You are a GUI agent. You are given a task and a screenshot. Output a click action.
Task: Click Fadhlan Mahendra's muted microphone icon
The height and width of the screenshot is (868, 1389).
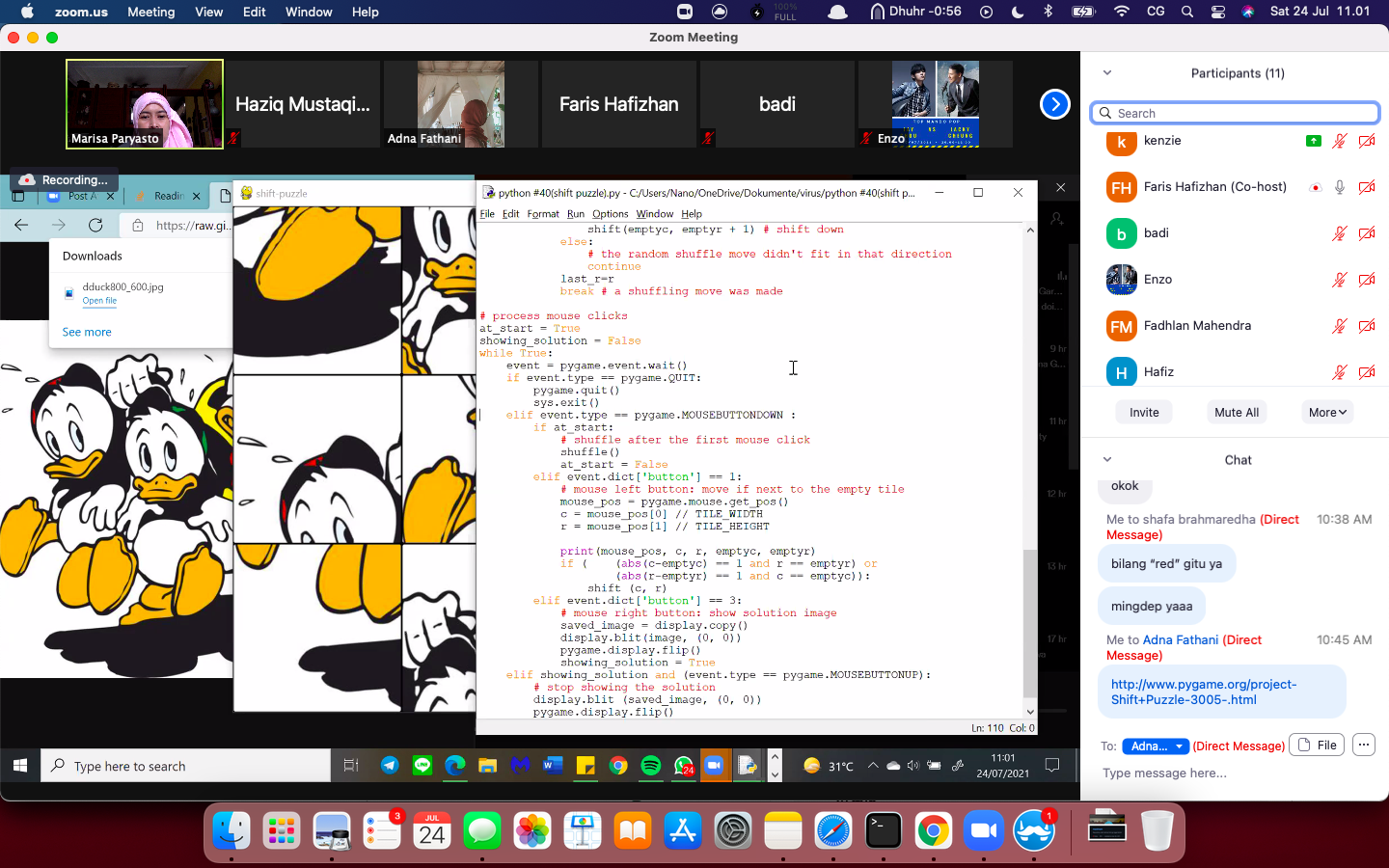click(x=1340, y=326)
